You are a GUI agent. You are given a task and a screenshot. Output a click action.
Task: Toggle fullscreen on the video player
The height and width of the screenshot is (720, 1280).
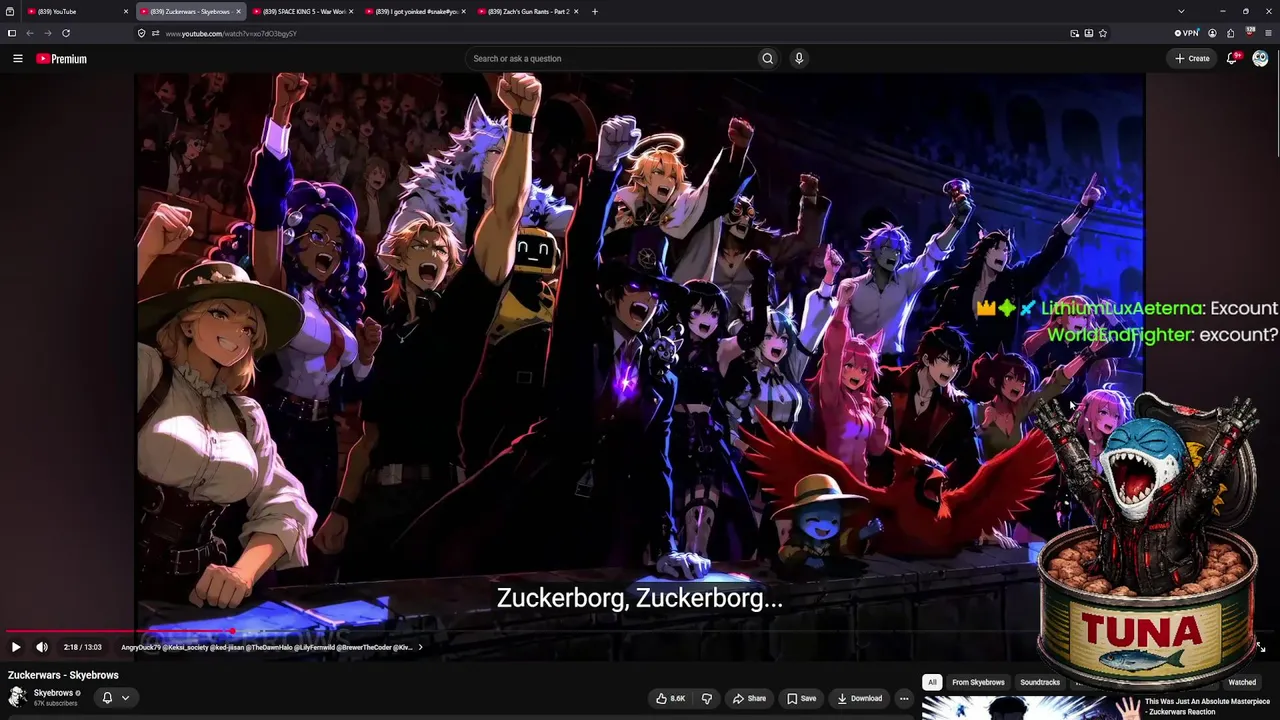1260,647
